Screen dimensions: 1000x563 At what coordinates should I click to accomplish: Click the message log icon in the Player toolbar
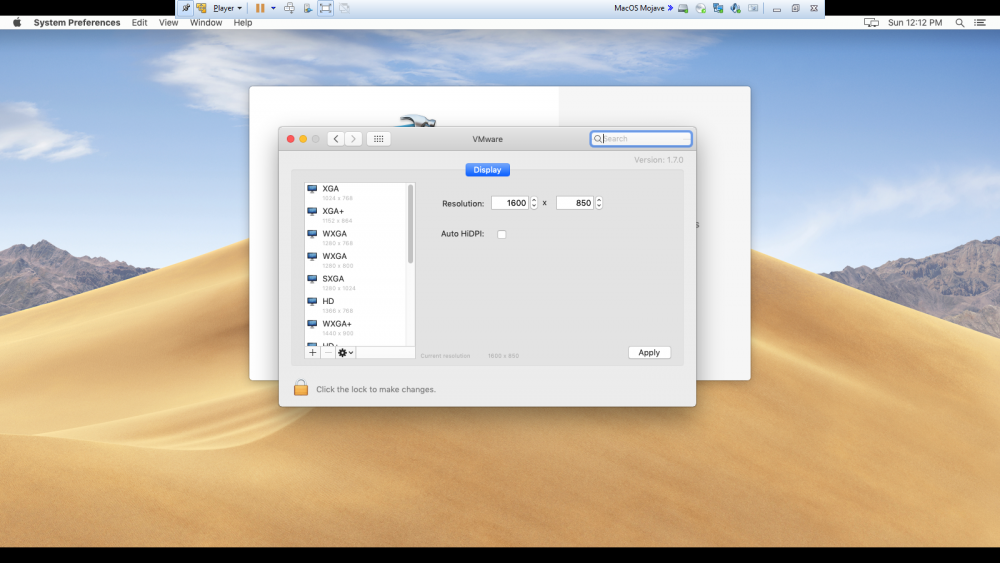click(x=753, y=8)
